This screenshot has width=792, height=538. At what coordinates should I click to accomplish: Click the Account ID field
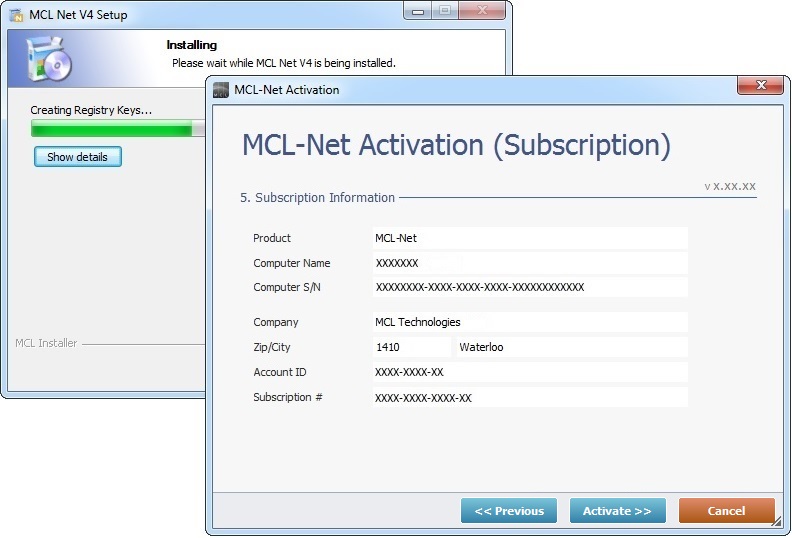pyautogui.click(x=530, y=372)
